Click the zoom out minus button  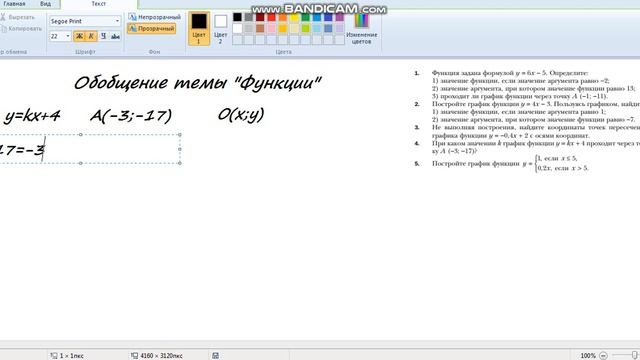coord(603,356)
